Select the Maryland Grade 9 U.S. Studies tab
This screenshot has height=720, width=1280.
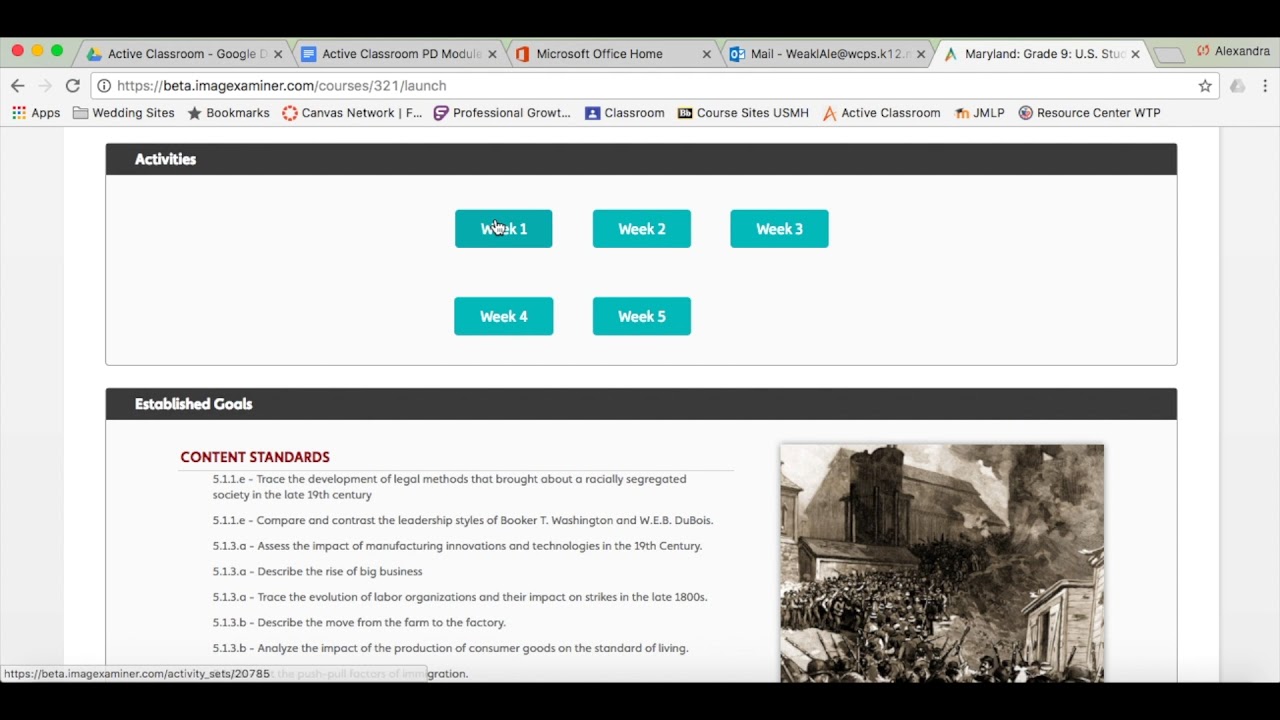coord(1043,54)
